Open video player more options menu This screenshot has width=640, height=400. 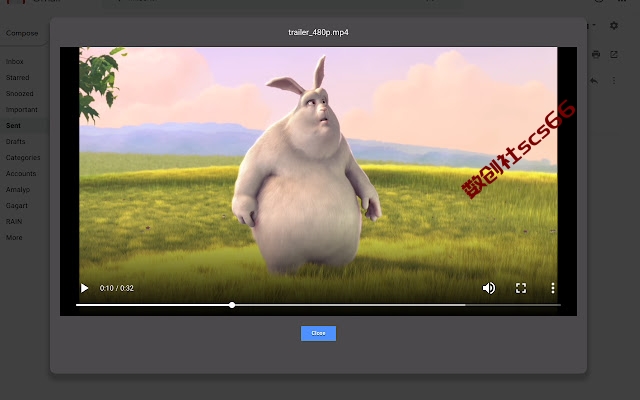click(x=553, y=288)
